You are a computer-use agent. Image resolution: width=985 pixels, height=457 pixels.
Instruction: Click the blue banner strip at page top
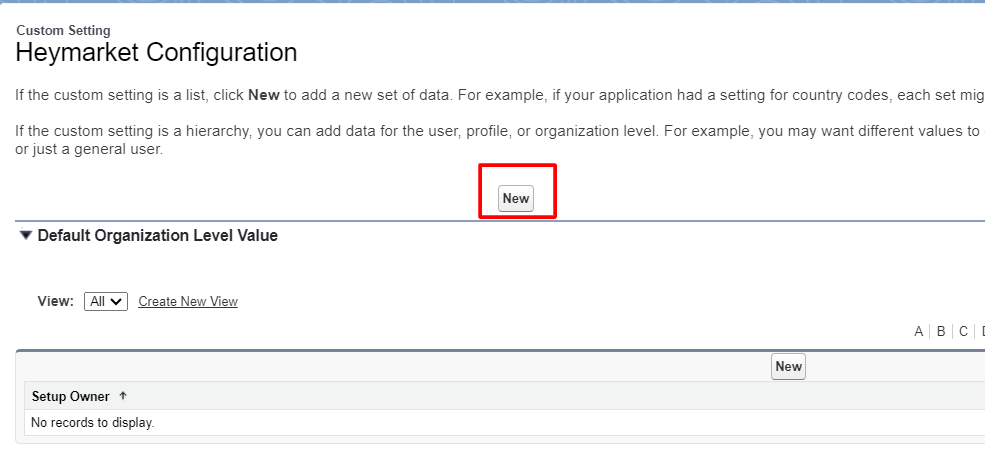tap(492, 2)
